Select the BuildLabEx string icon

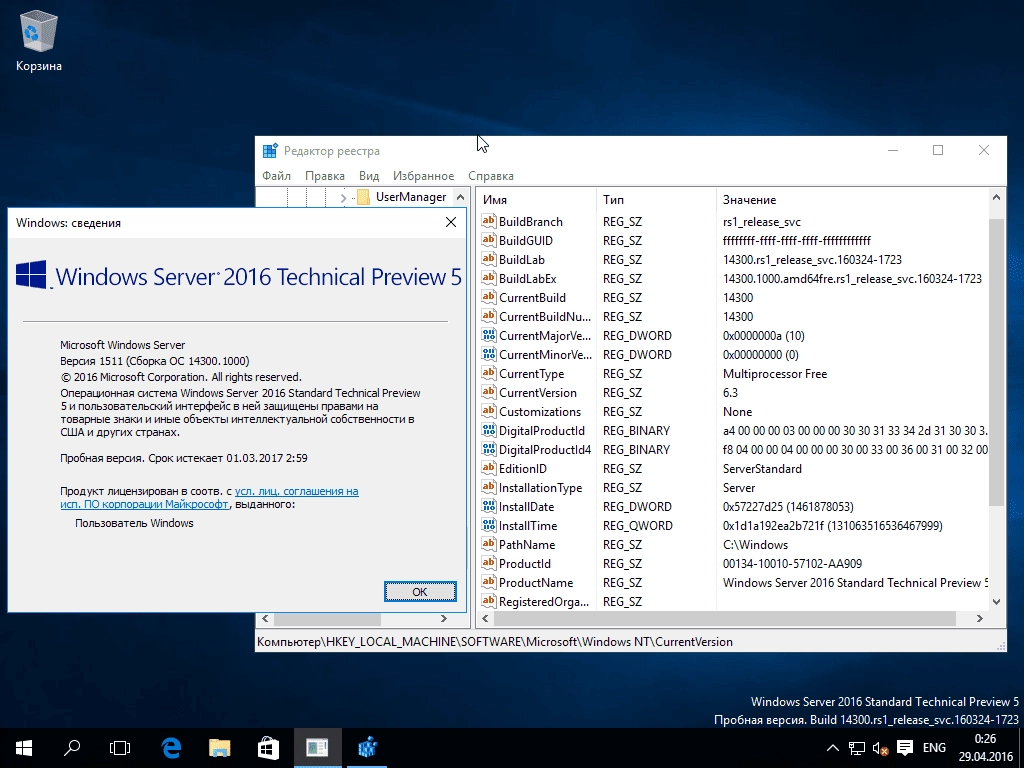(x=488, y=278)
